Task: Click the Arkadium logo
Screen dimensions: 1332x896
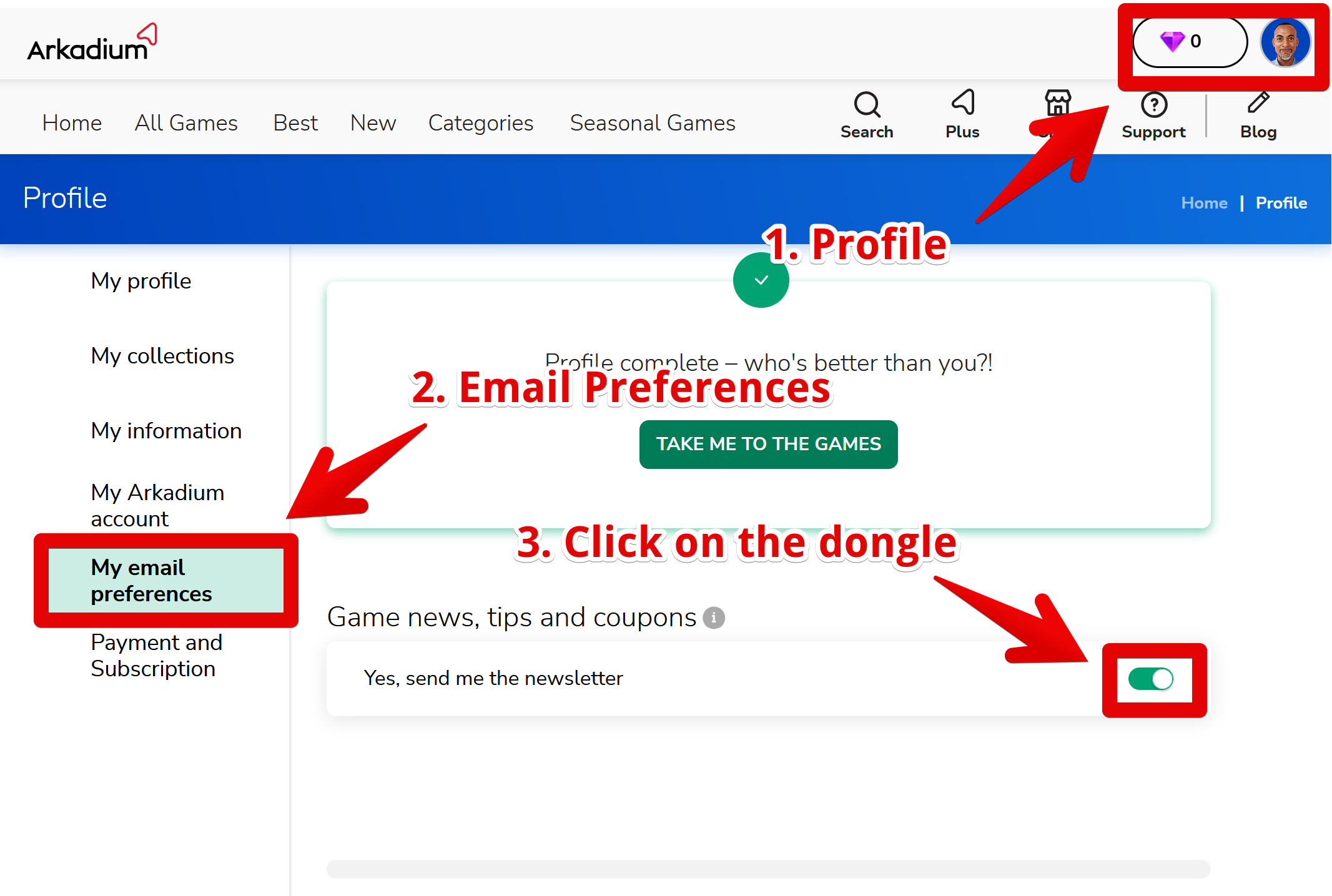Action: coord(92,44)
